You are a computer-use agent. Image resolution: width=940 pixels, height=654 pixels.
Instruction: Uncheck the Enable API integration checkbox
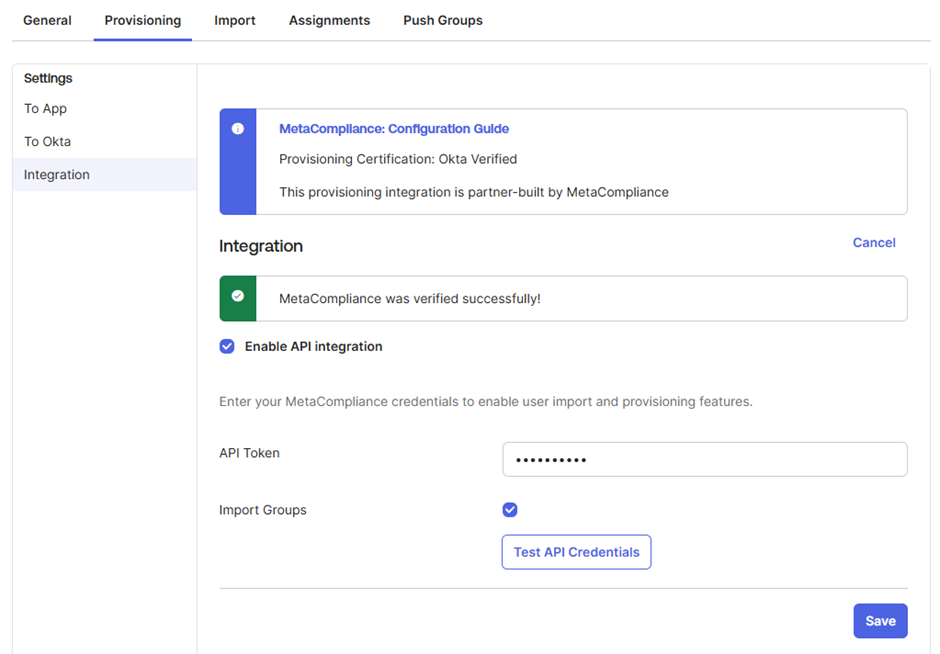click(x=227, y=346)
